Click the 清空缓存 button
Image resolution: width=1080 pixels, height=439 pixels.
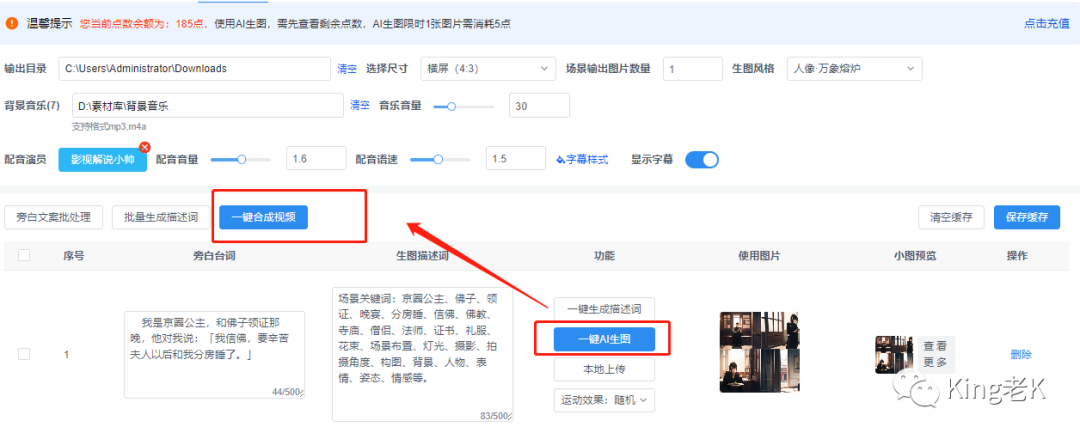(x=951, y=217)
